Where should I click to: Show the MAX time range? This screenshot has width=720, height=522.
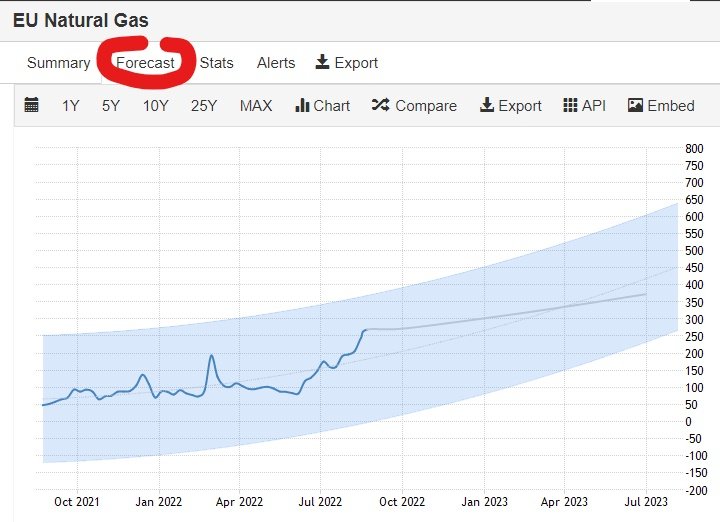pyautogui.click(x=256, y=106)
